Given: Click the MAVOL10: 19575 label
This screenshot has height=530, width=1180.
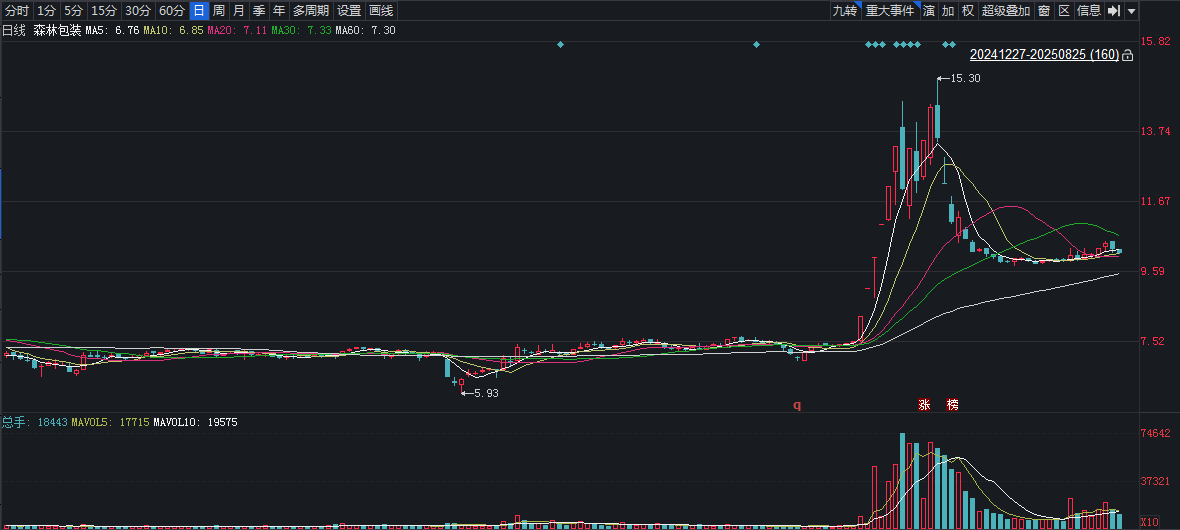Looking at the screenshot, I should [x=195, y=422].
